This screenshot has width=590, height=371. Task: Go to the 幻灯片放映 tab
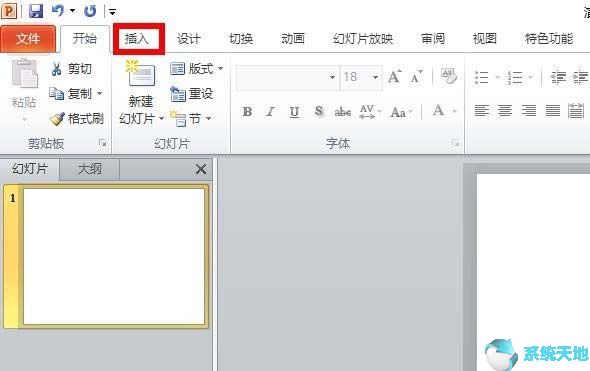tap(363, 38)
